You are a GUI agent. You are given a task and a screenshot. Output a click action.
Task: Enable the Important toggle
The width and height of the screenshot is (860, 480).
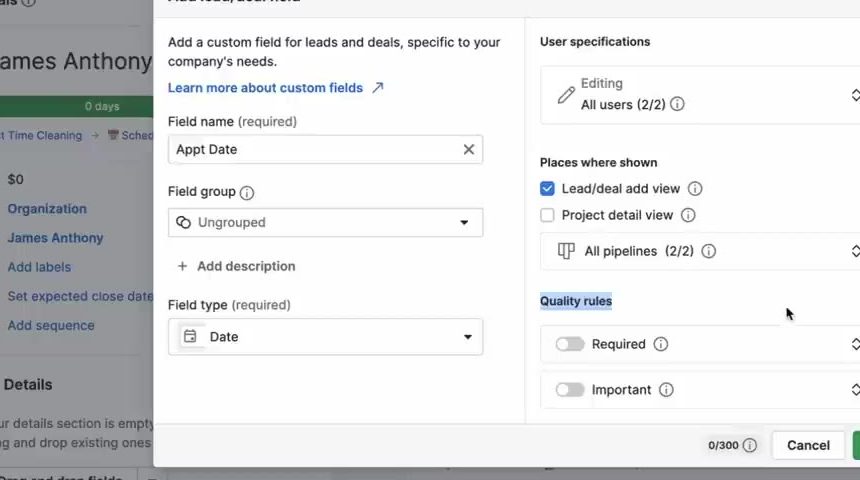click(x=570, y=389)
